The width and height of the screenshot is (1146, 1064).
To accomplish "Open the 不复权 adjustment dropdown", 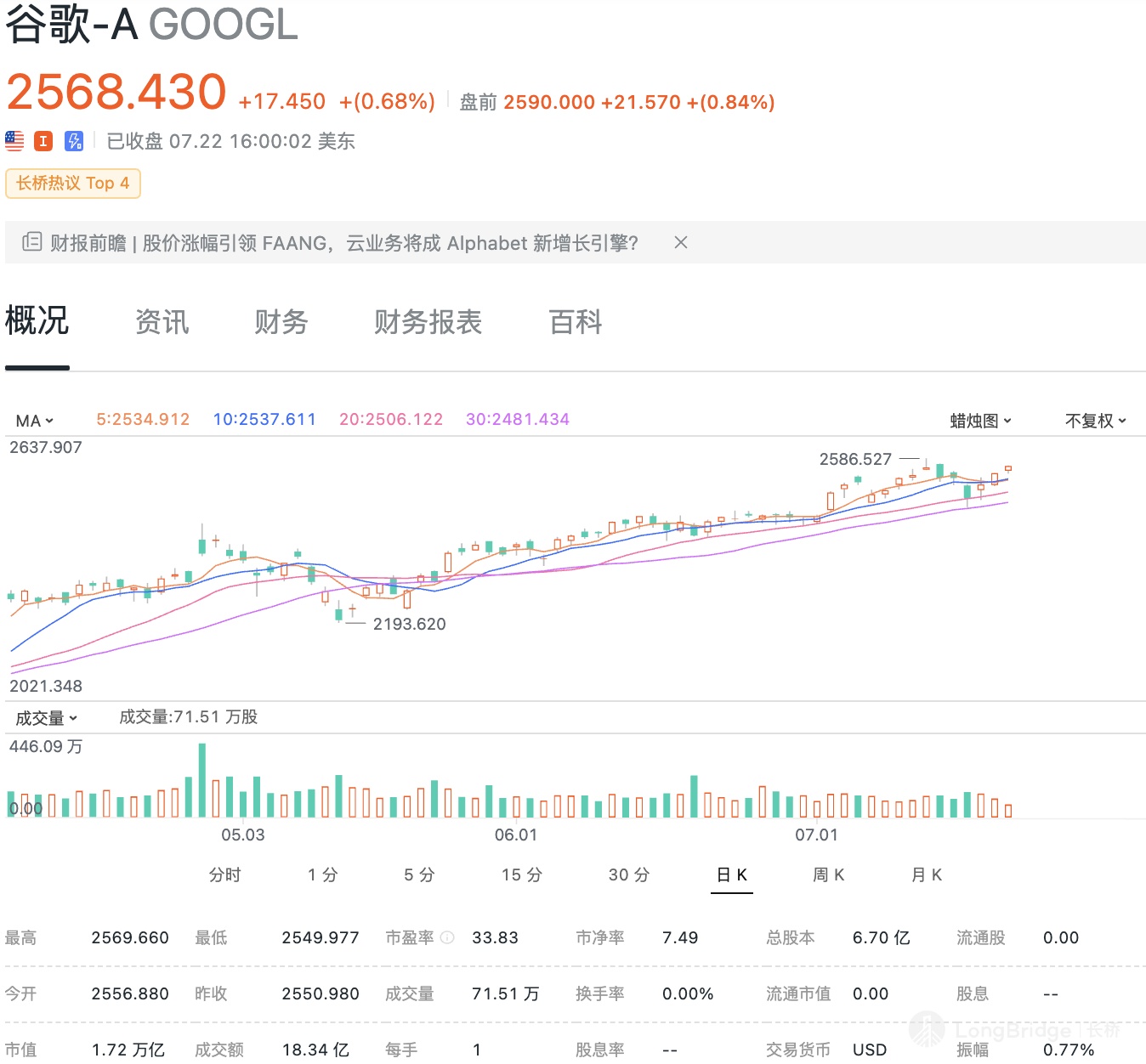I will pos(1096,421).
